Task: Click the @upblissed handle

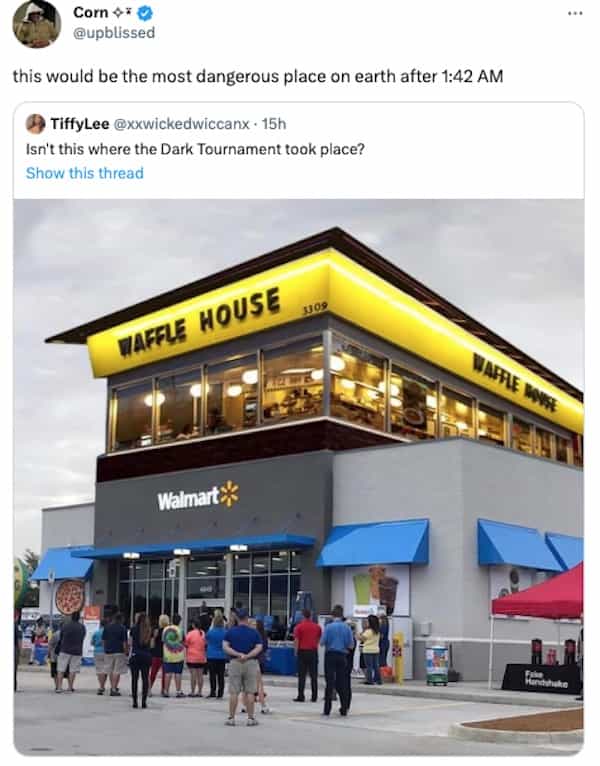Action: click(x=114, y=33)
